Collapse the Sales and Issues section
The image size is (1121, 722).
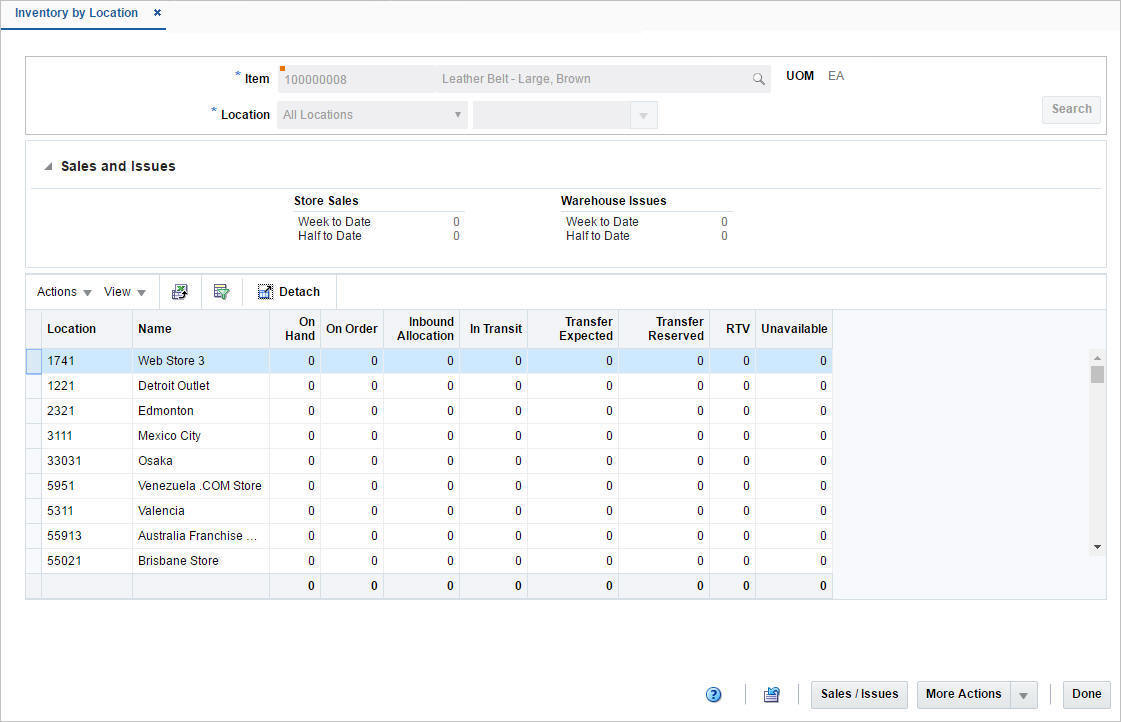[47, 166]
